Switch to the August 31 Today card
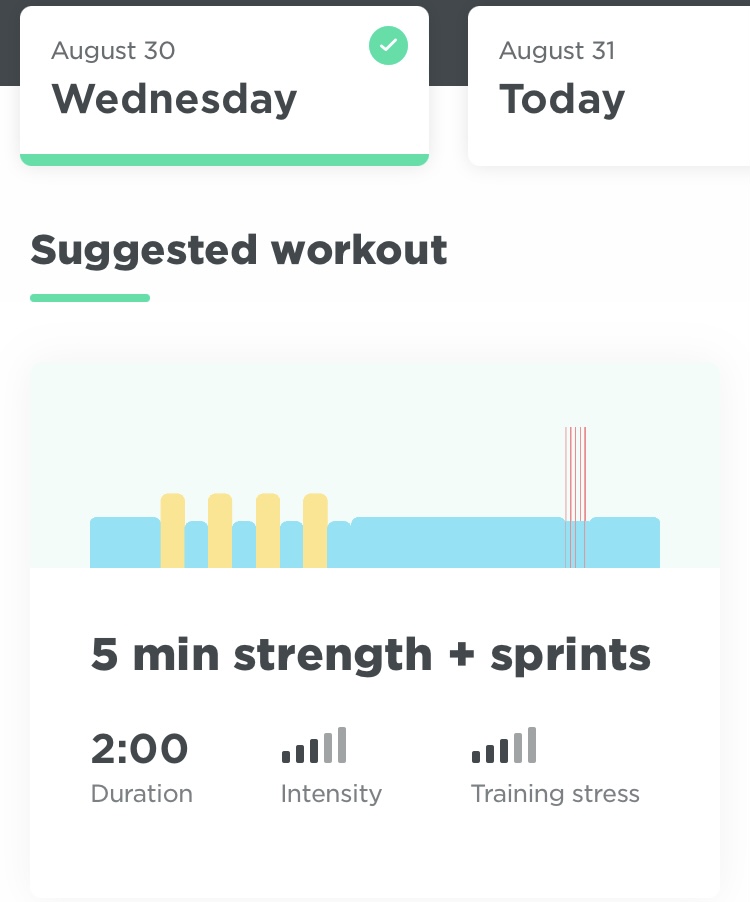The height and width of the screenshot is (902, 750). pos(608,85)
